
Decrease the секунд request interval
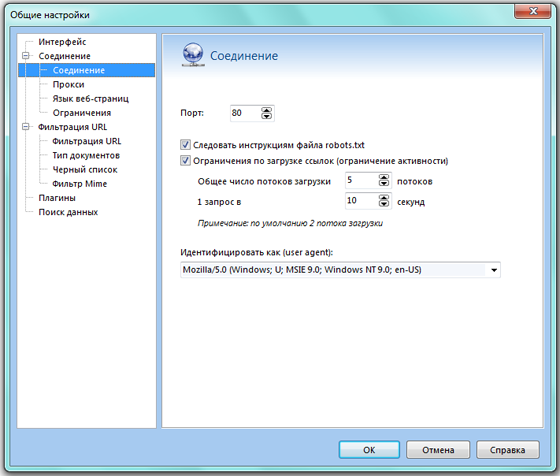pos(384,204)
